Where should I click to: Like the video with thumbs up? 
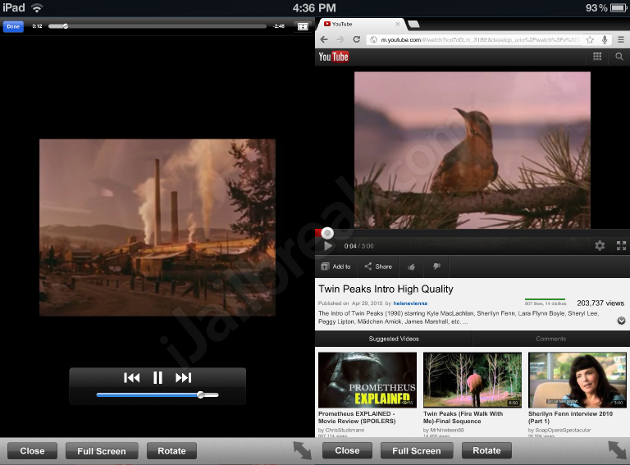tap(411, 267)
